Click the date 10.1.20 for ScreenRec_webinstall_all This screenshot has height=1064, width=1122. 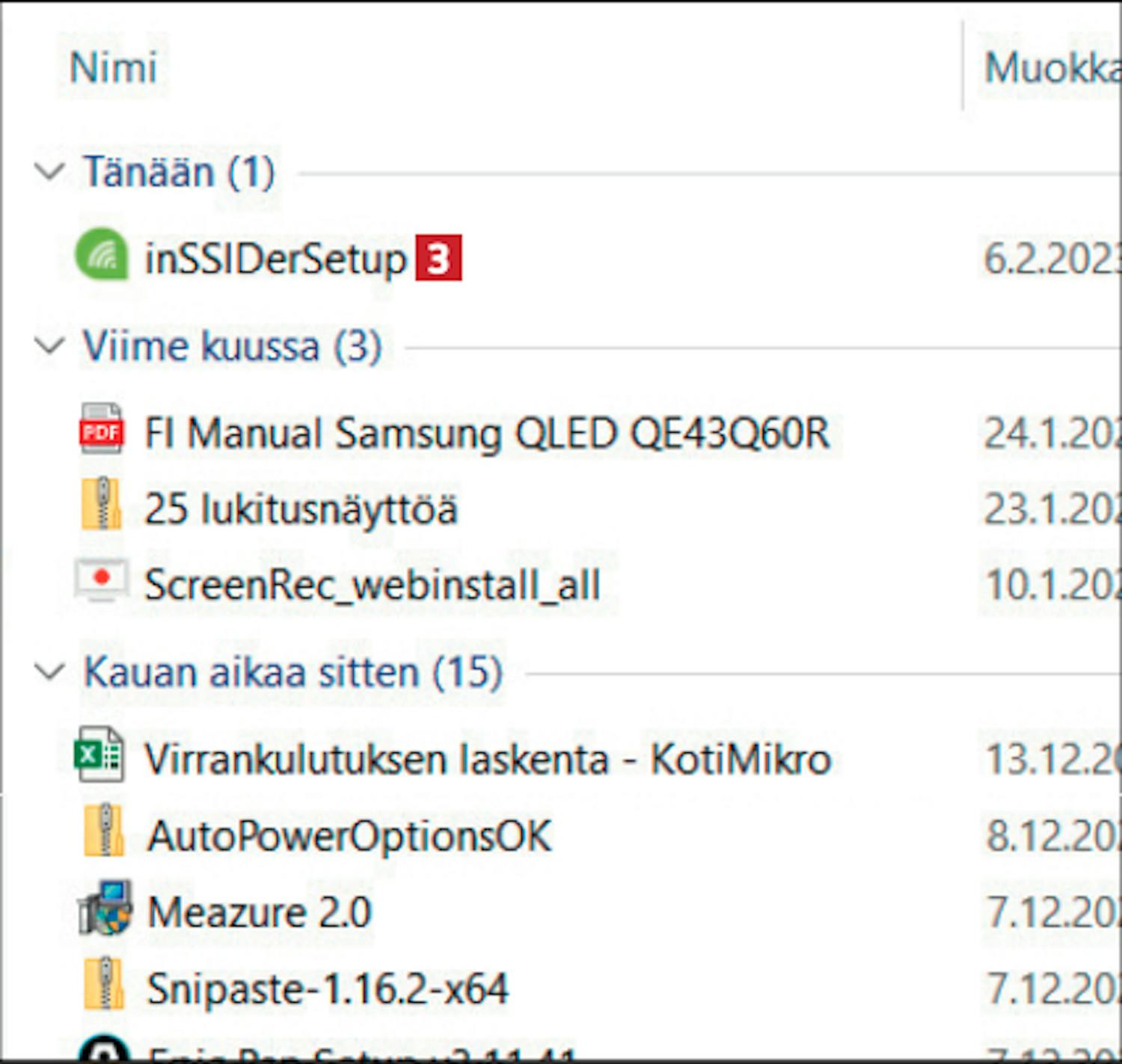1052,585
